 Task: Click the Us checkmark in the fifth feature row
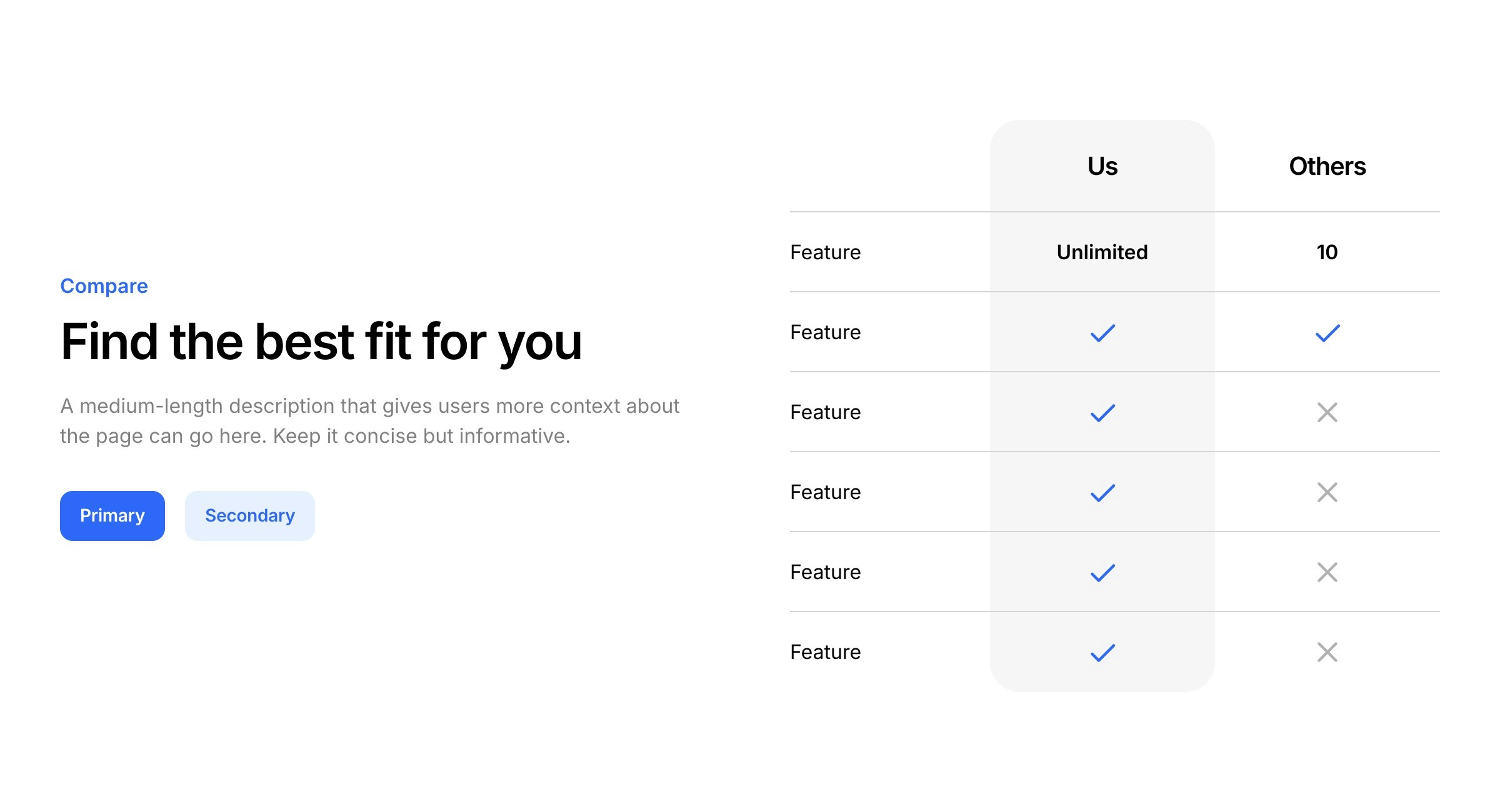1102,573
